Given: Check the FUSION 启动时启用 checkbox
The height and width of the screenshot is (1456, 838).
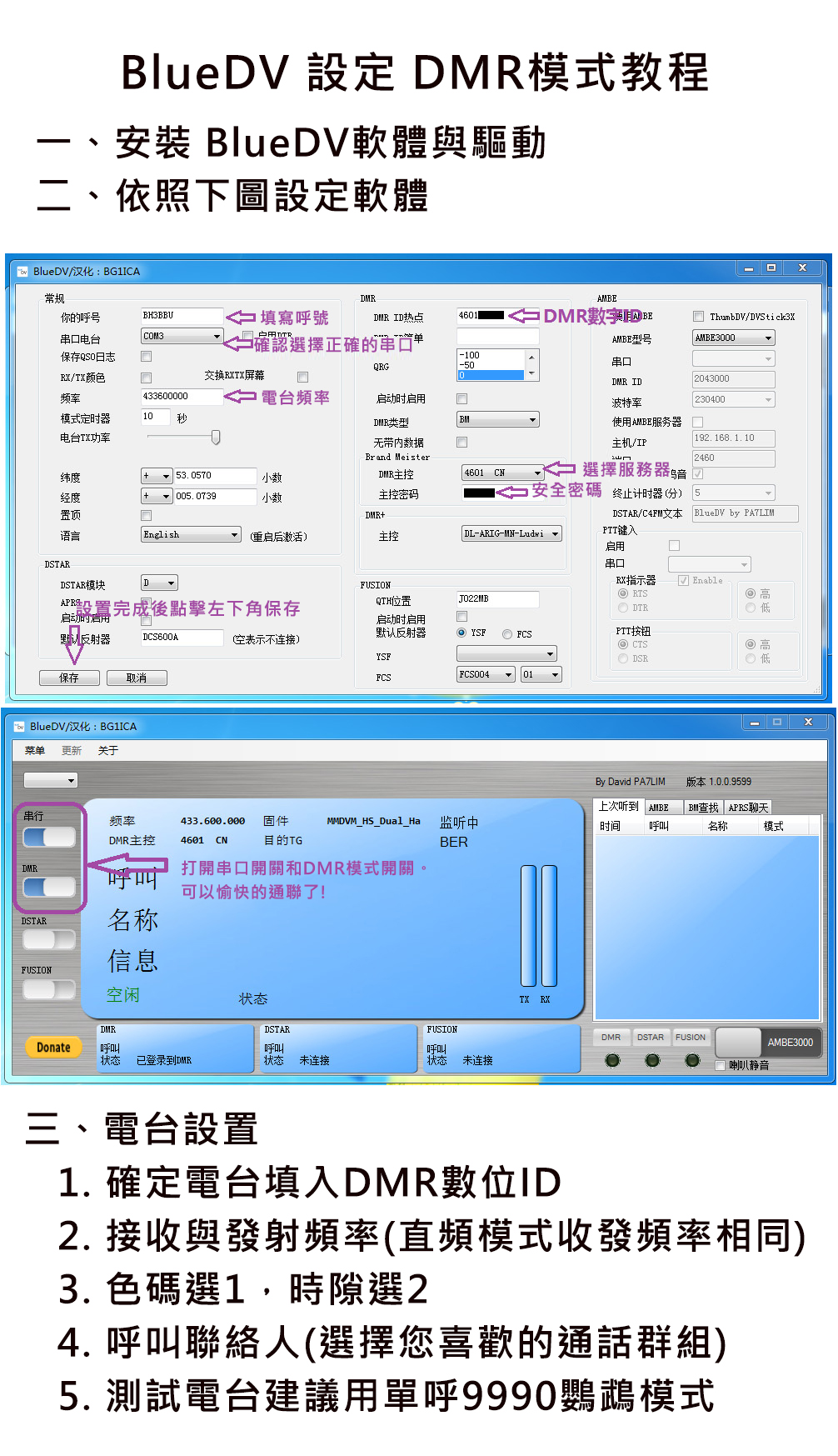Looking at the screenshot, I should tap(462, 617).
